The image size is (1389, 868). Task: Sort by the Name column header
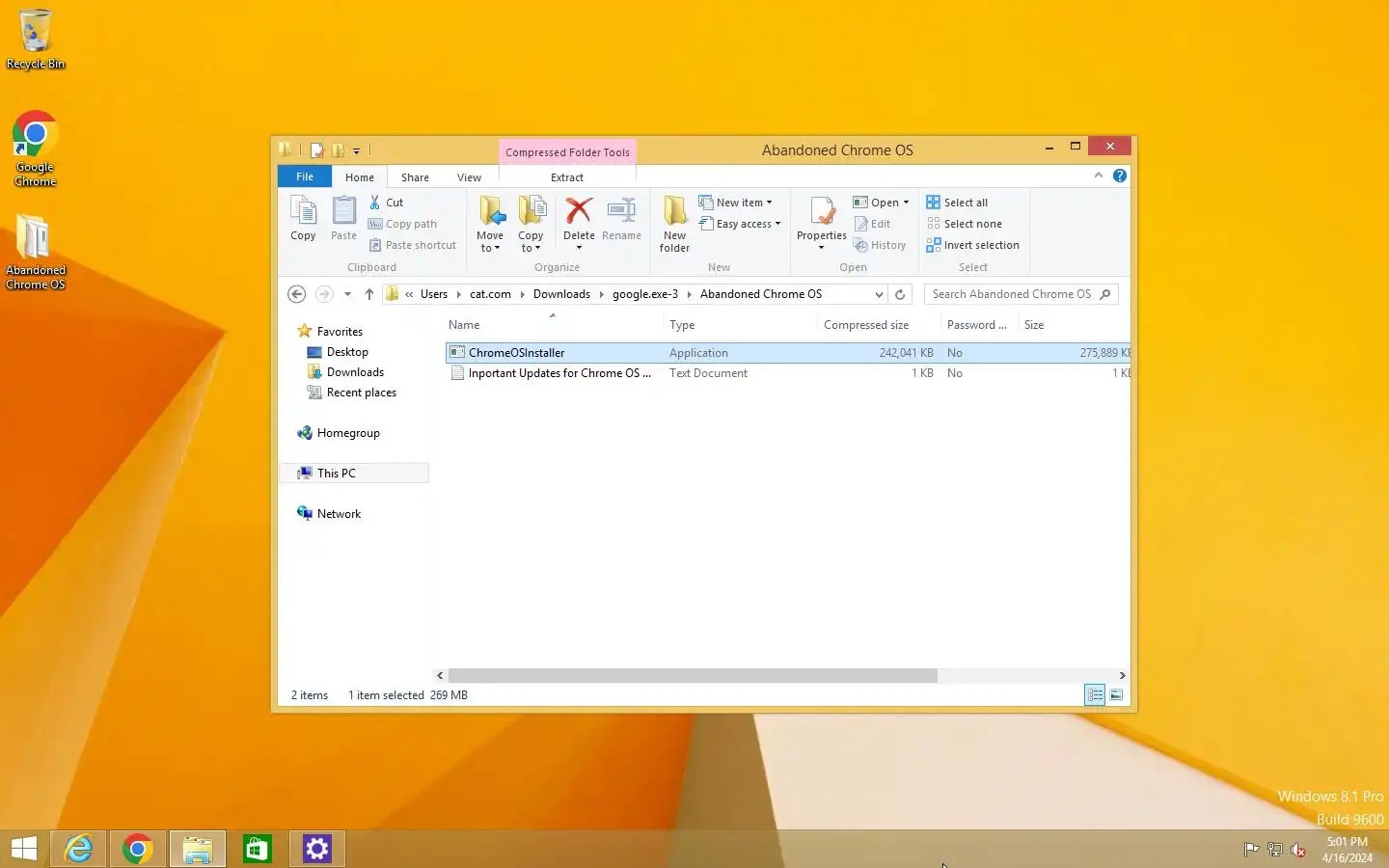555,325
